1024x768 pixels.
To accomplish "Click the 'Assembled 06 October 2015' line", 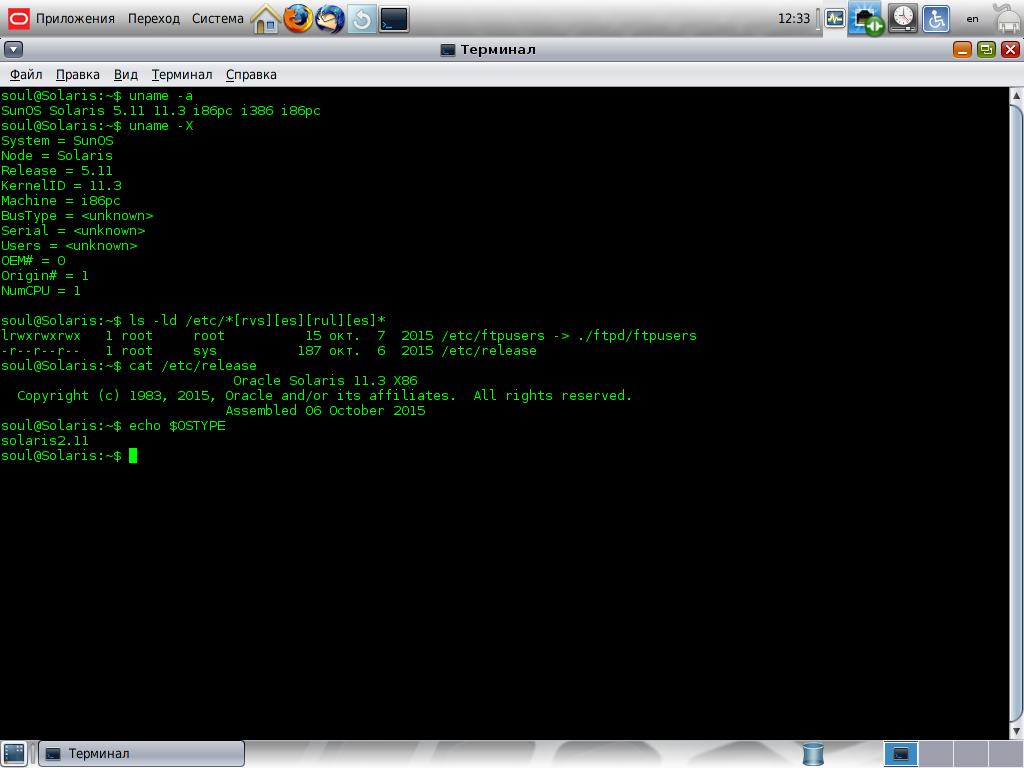I will click(x=325, y=411).
